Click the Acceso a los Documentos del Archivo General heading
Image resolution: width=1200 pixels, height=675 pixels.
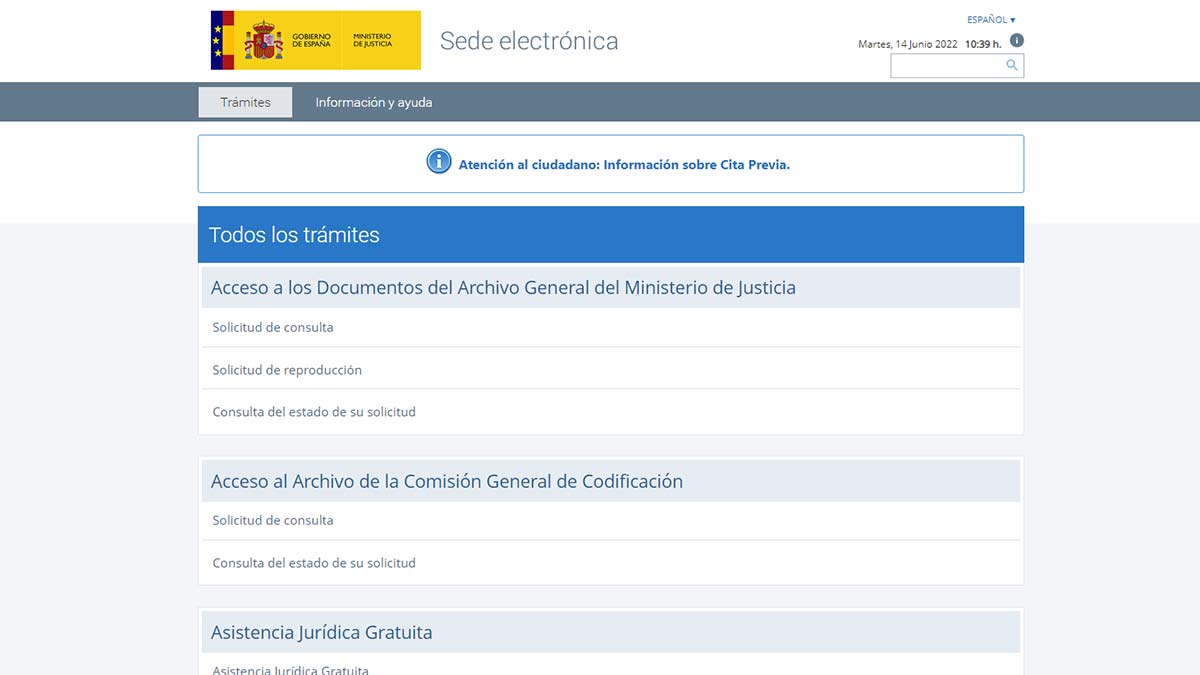pos(503,287)
